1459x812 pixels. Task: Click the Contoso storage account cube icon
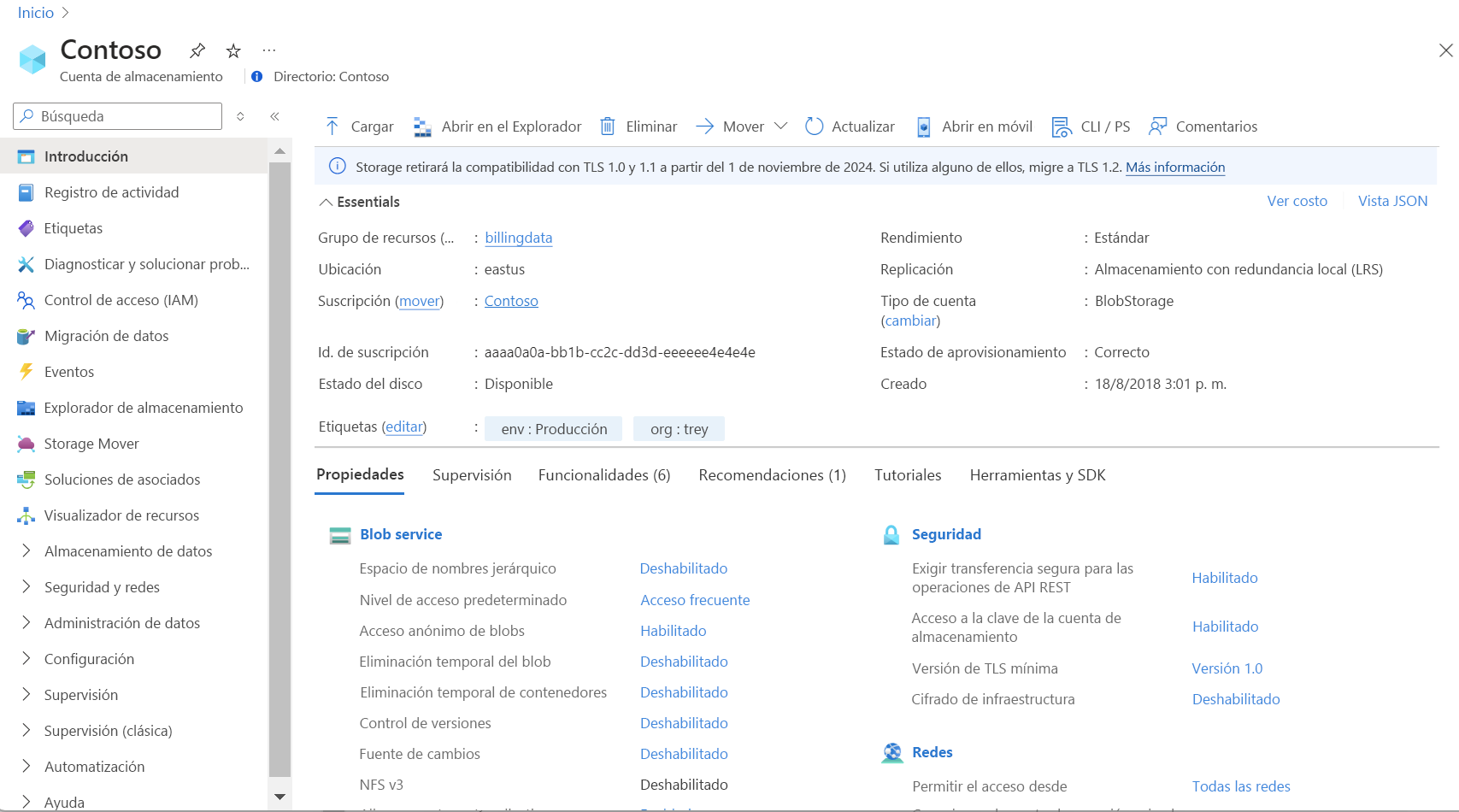click(32, 59)
